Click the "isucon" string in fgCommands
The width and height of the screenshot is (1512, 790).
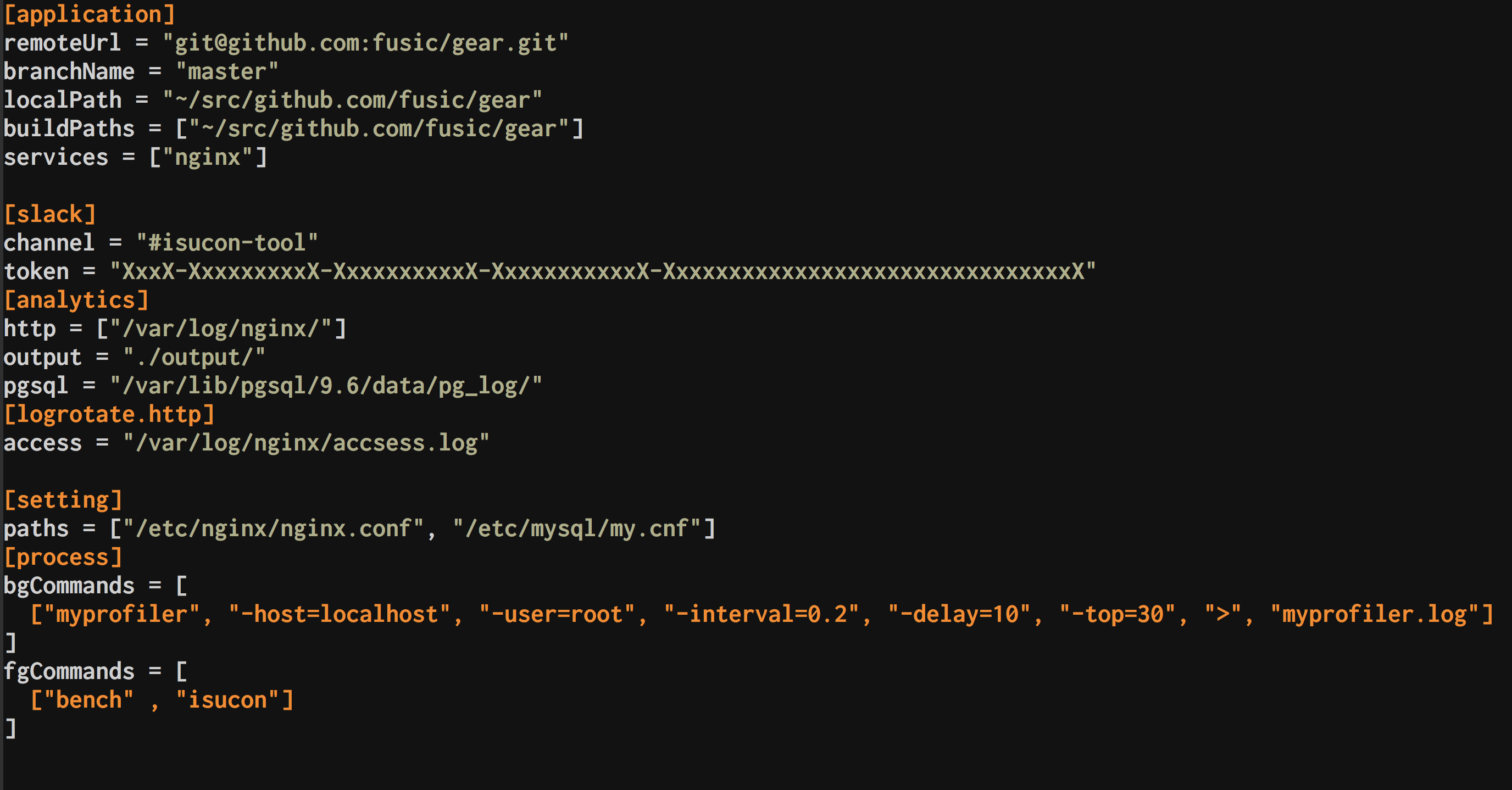pos(227,700)
